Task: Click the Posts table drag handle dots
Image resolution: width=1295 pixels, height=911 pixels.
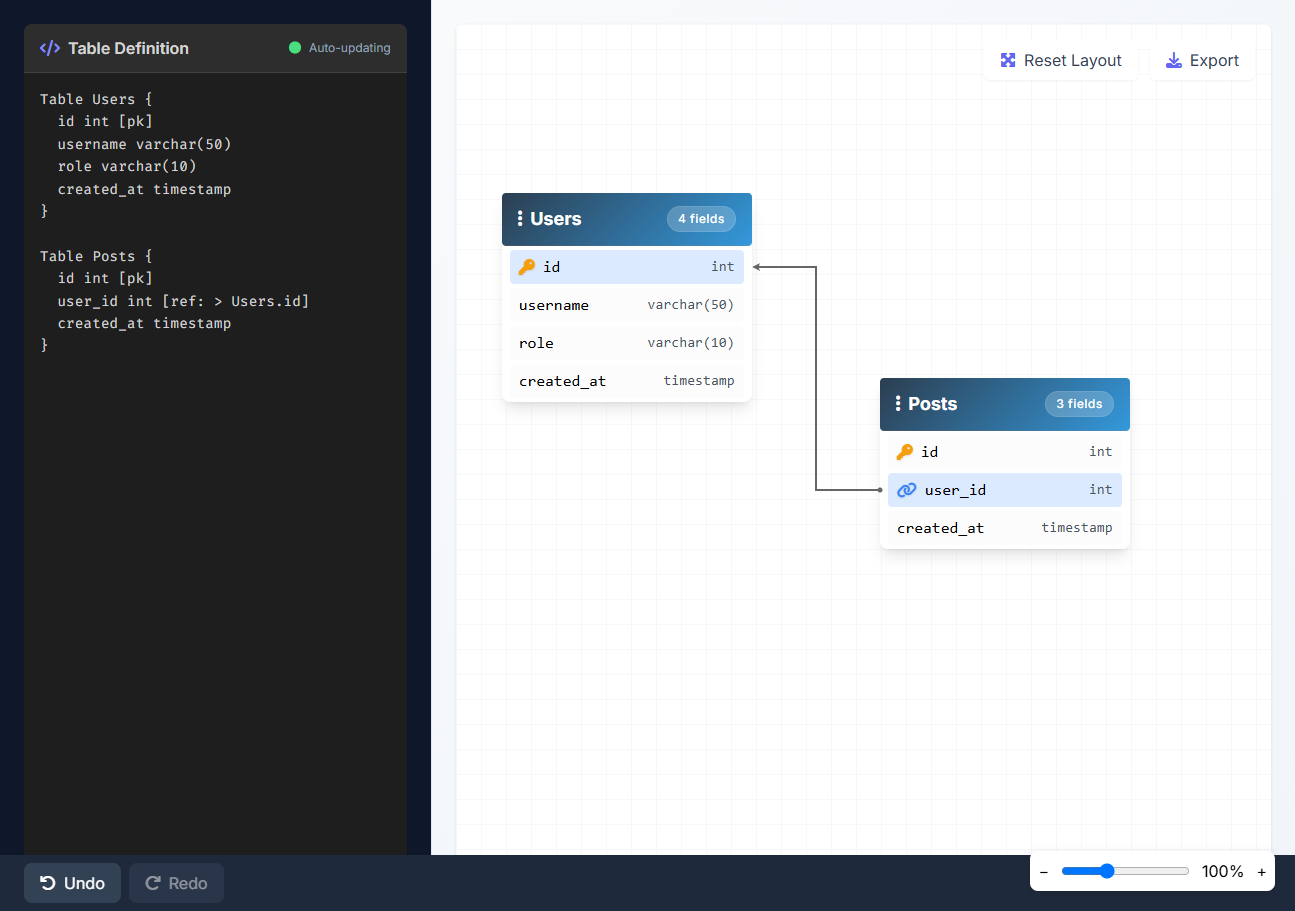Action: [898, 404]
